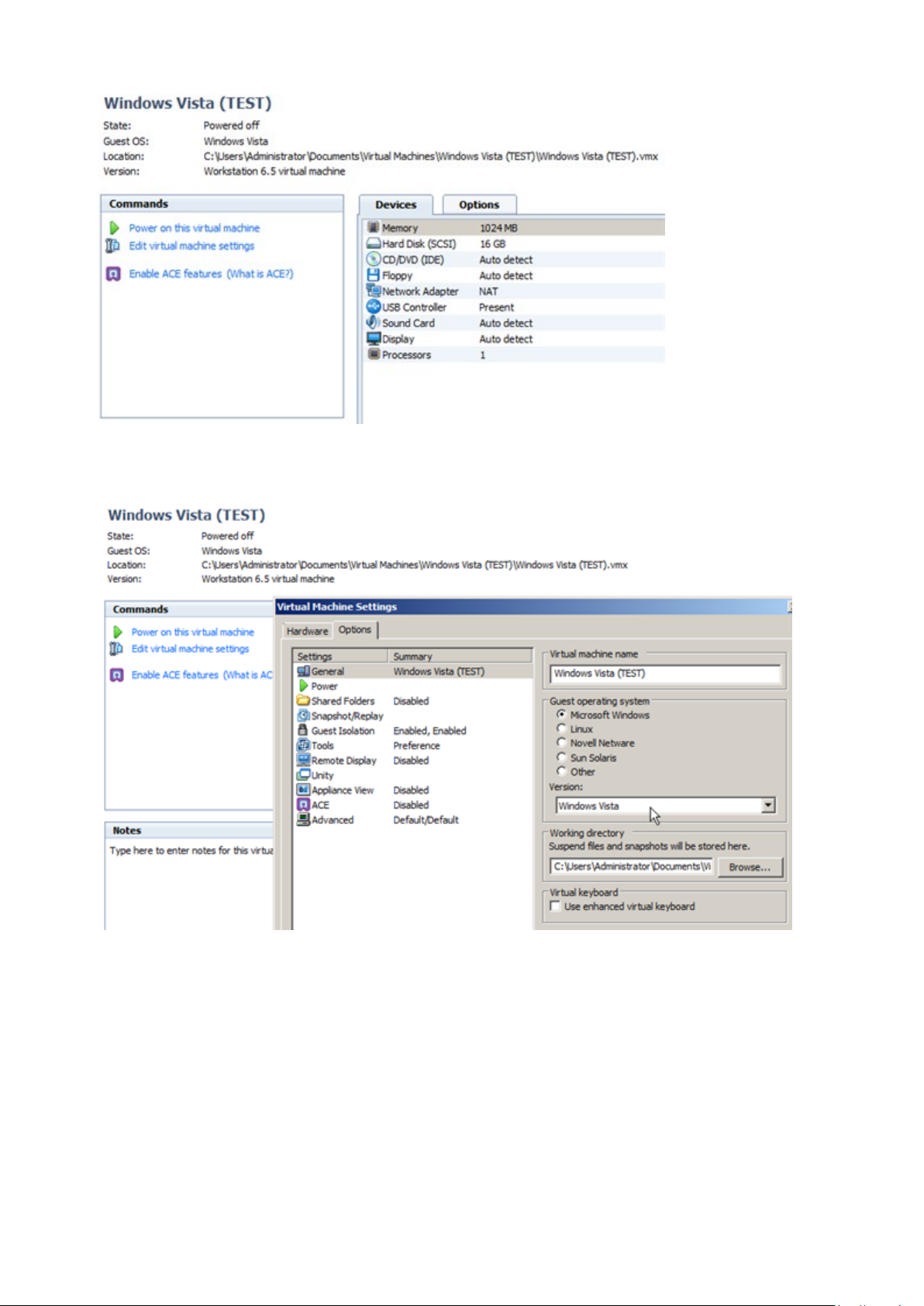The height and width of the screenshot is (1306, 924).
Task: Select Shared Folders summary value Disabled
Action: (x=411, y=701)
